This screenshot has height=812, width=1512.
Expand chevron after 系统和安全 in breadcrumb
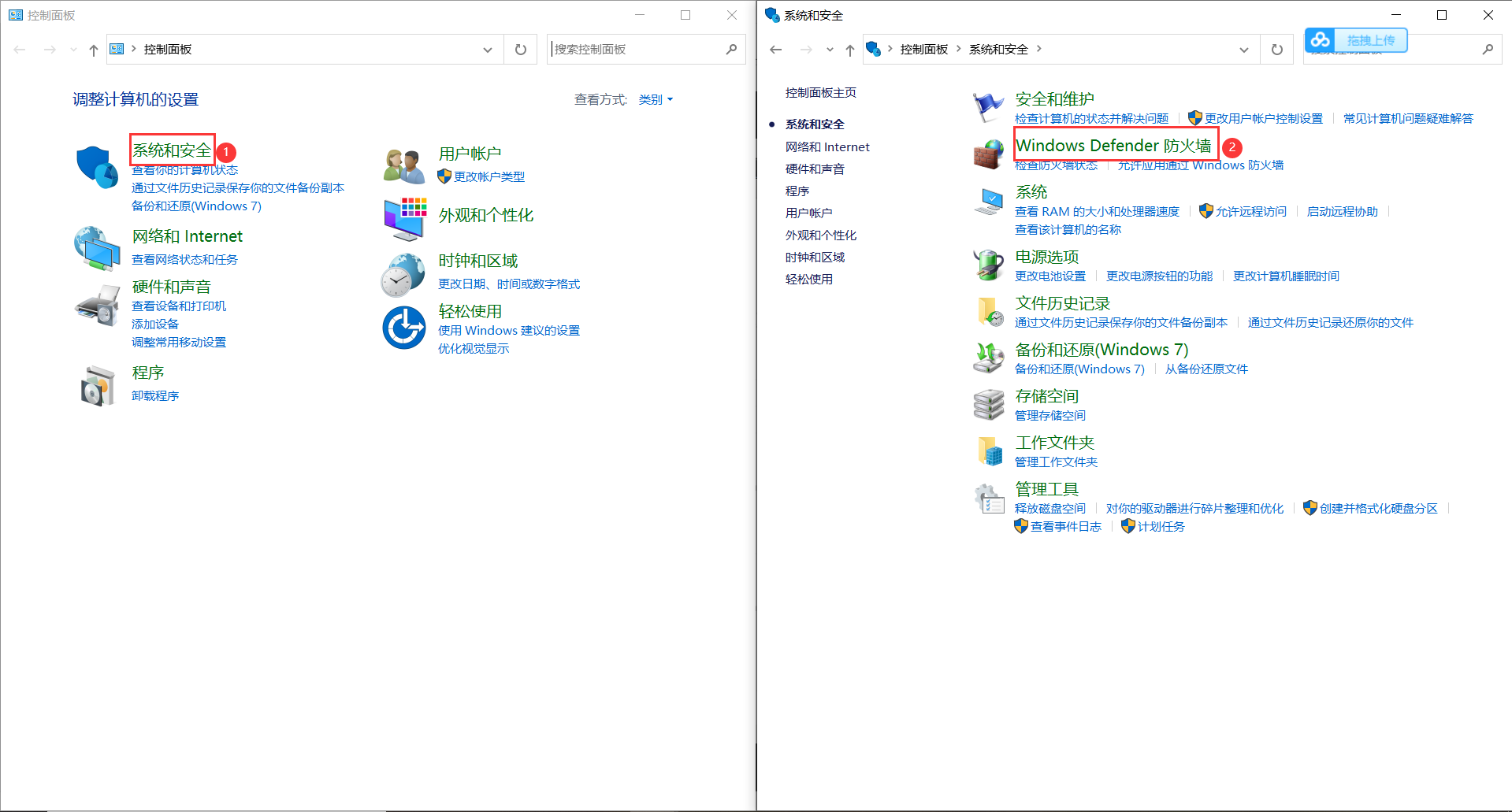point(1039,49)
